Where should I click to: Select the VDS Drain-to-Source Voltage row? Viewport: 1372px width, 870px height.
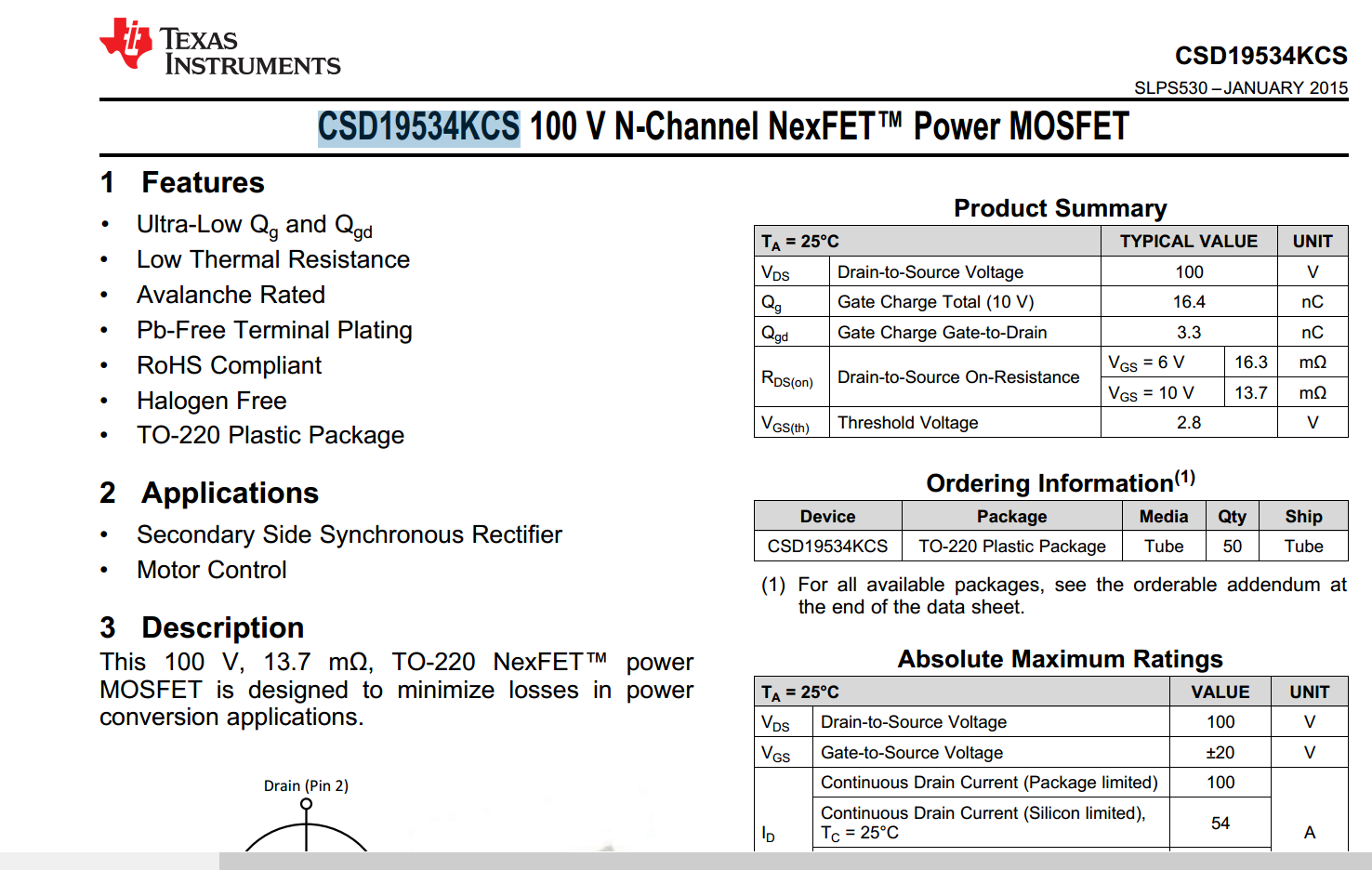930,271
